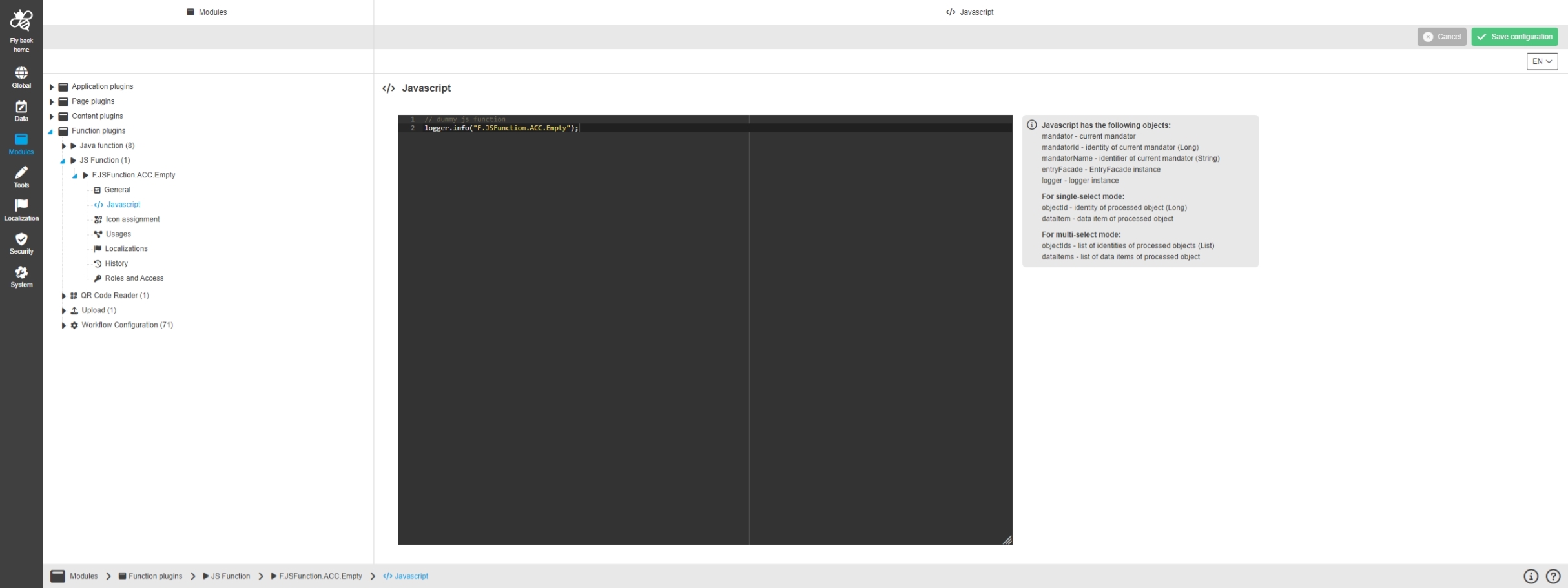Open the Security shield section
The width and height of the screenshot is (1568, 588).
coord(21,243)
